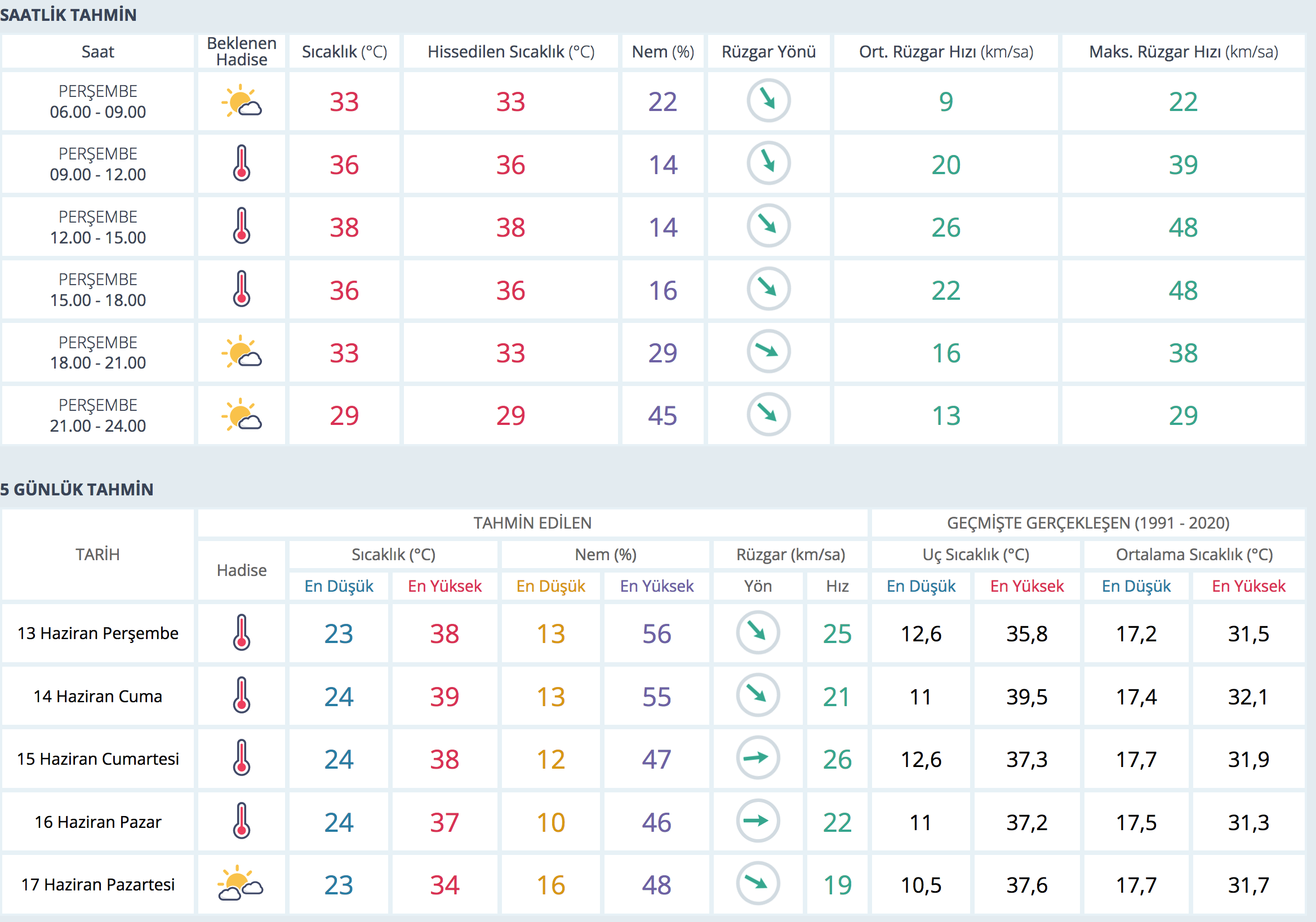Viewport: 1316px width, 922px height.
Task: Click the TAHMİN EDİLEN group header
Action: [532, 523]
